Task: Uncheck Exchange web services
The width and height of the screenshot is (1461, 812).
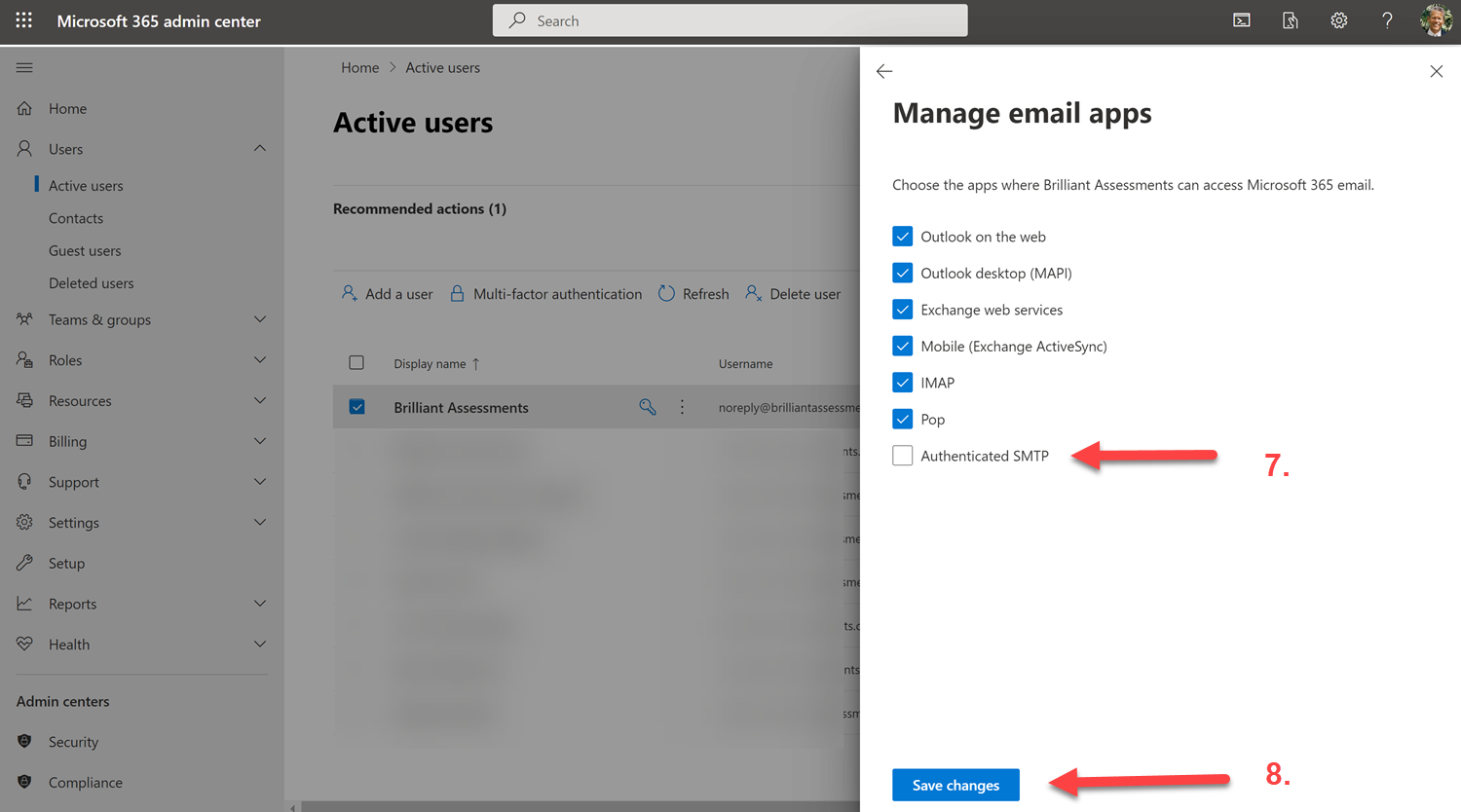Action: pos(903,310)
